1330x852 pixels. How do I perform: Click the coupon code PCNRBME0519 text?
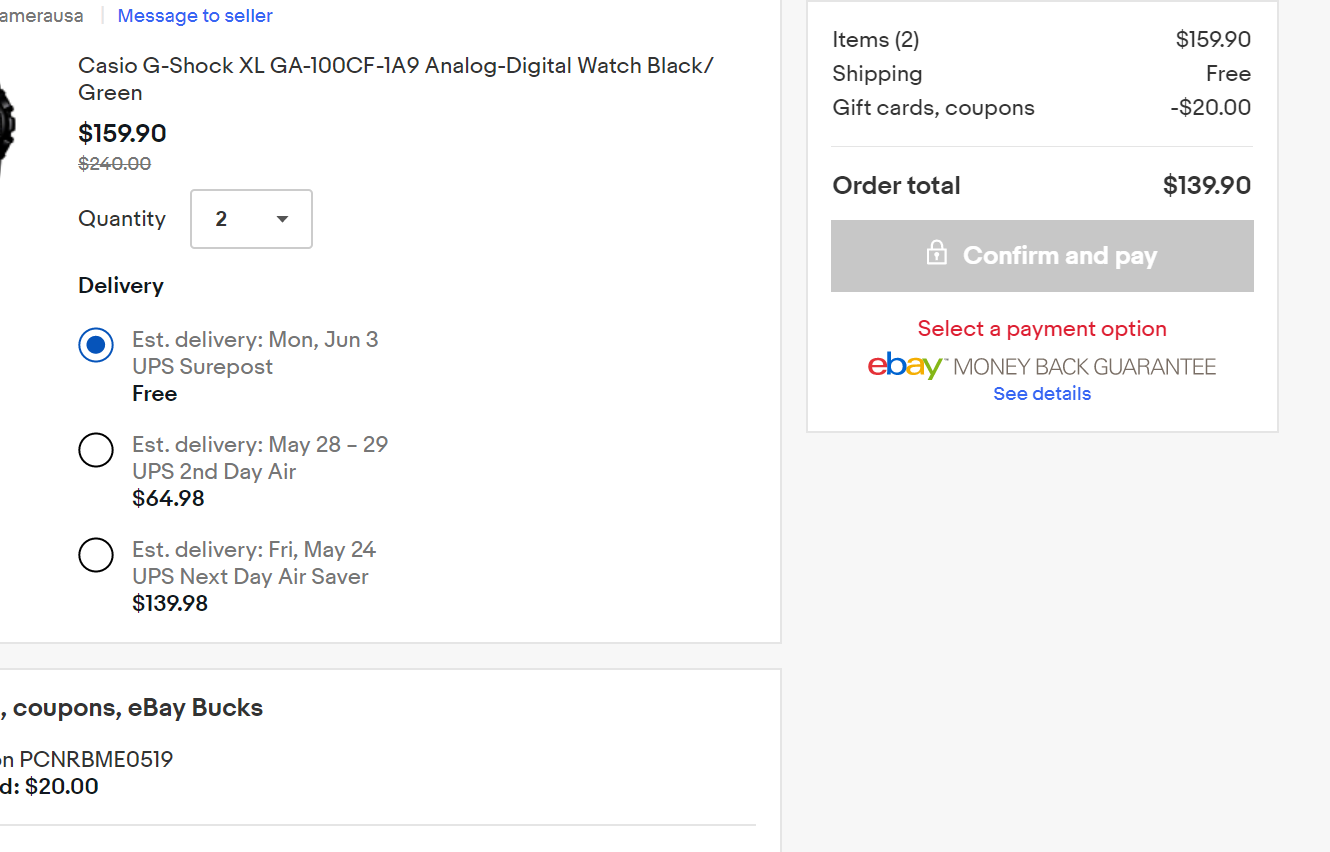pos(96,760)
